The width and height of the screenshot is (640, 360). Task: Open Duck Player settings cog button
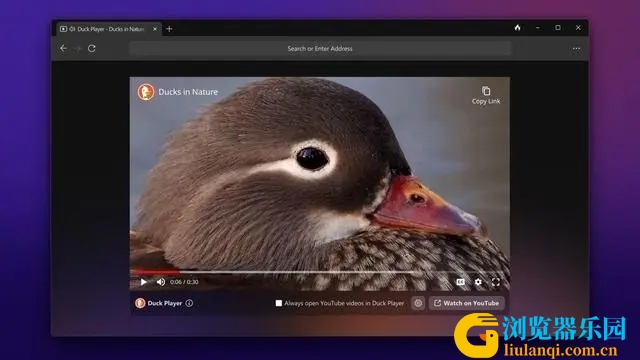point(418,303)
